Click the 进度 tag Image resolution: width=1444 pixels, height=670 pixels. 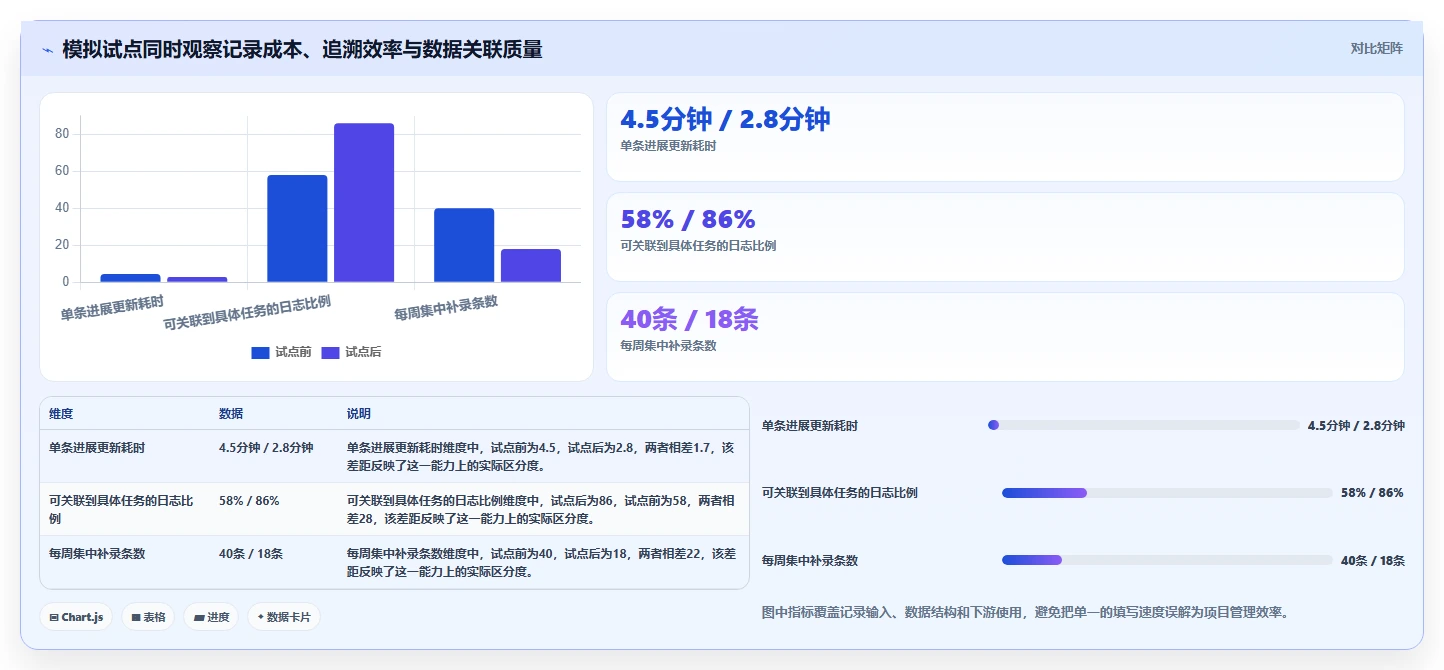tap(211, 617)
